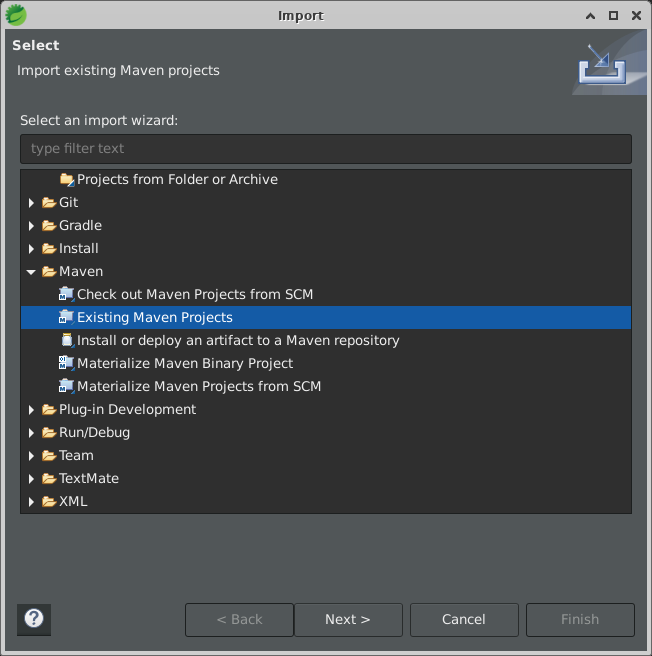
Task: Click the Cancel button
Action: (x=464, y=620)
